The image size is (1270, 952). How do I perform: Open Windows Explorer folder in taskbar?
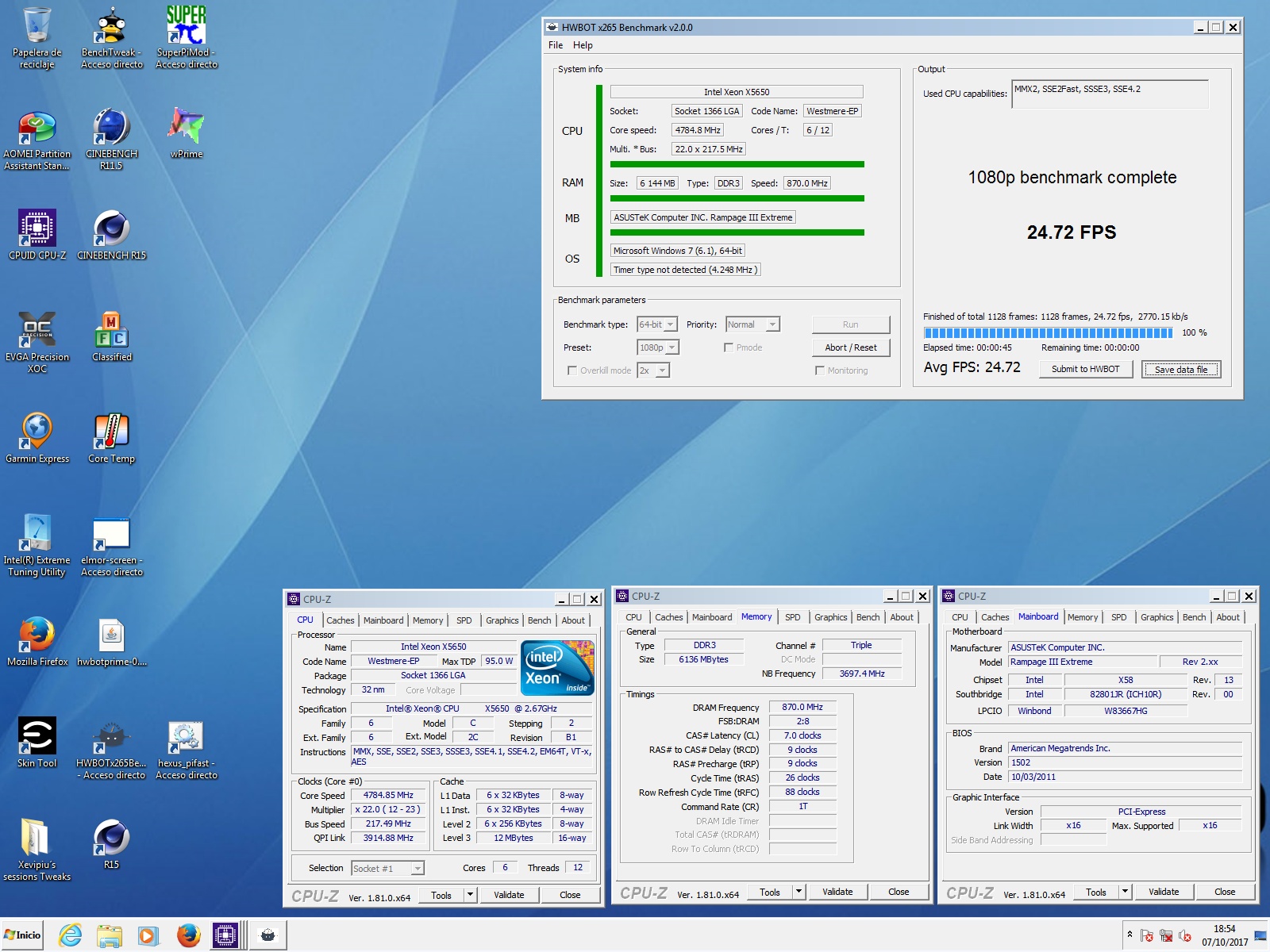(x=110, y=935)
